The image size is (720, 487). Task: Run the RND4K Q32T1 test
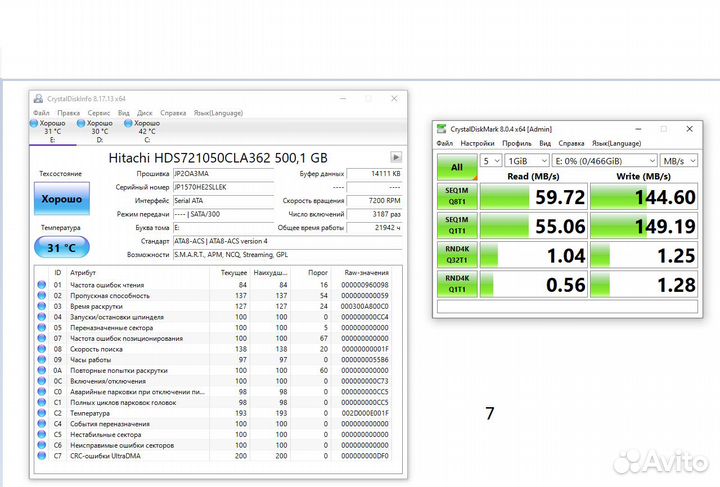click(x=457, y=255)
